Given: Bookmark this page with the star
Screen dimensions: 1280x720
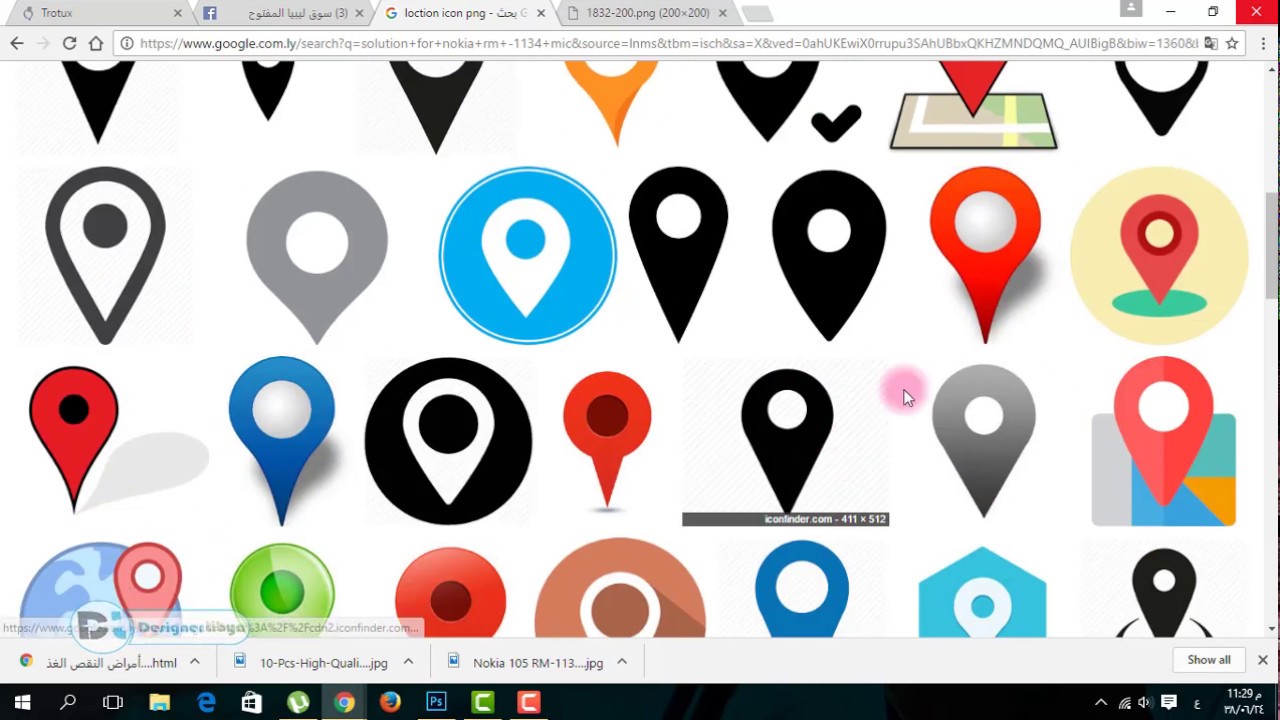Looking at the screenshot, I should click(x=1232, y=43).
